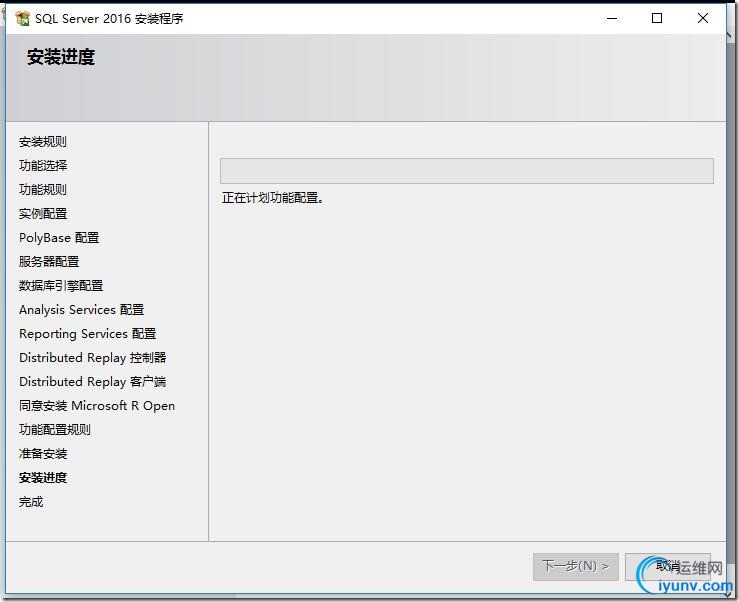Select the 功能配置规则 step
739x602 pixels.
point(55,430)
